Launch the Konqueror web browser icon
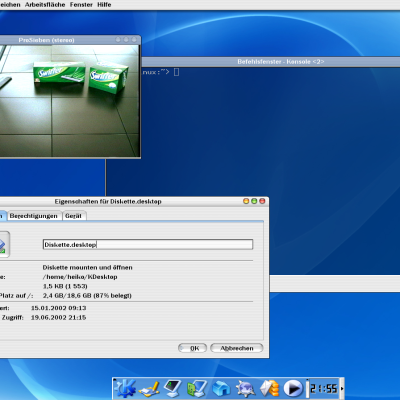Viewport: 400px width, 400px height. point(245,389)
